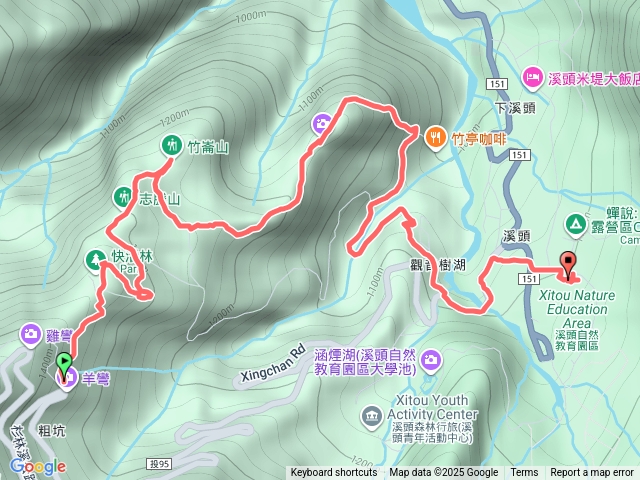Open the 涵煙湖 photo spot camera icon
Image resolution: width=640 pixels, height=480 pixels.
click(431, 361)
